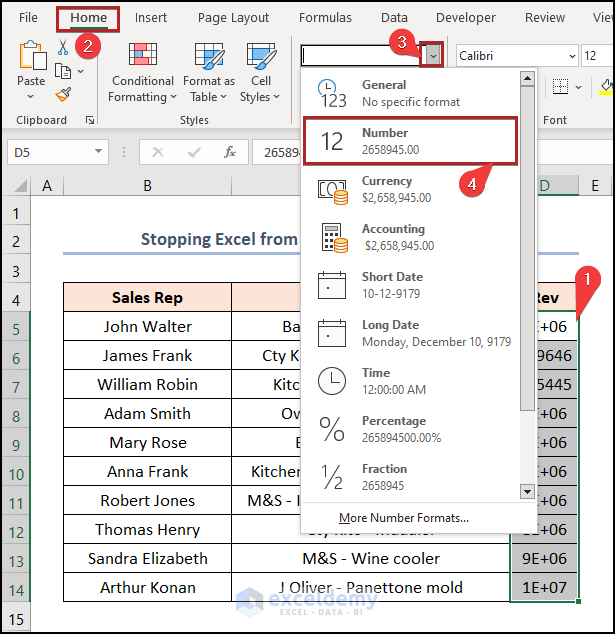Switch to the Formulas tab
Viewport: 615px width, 634px height.
coord(325,18)
